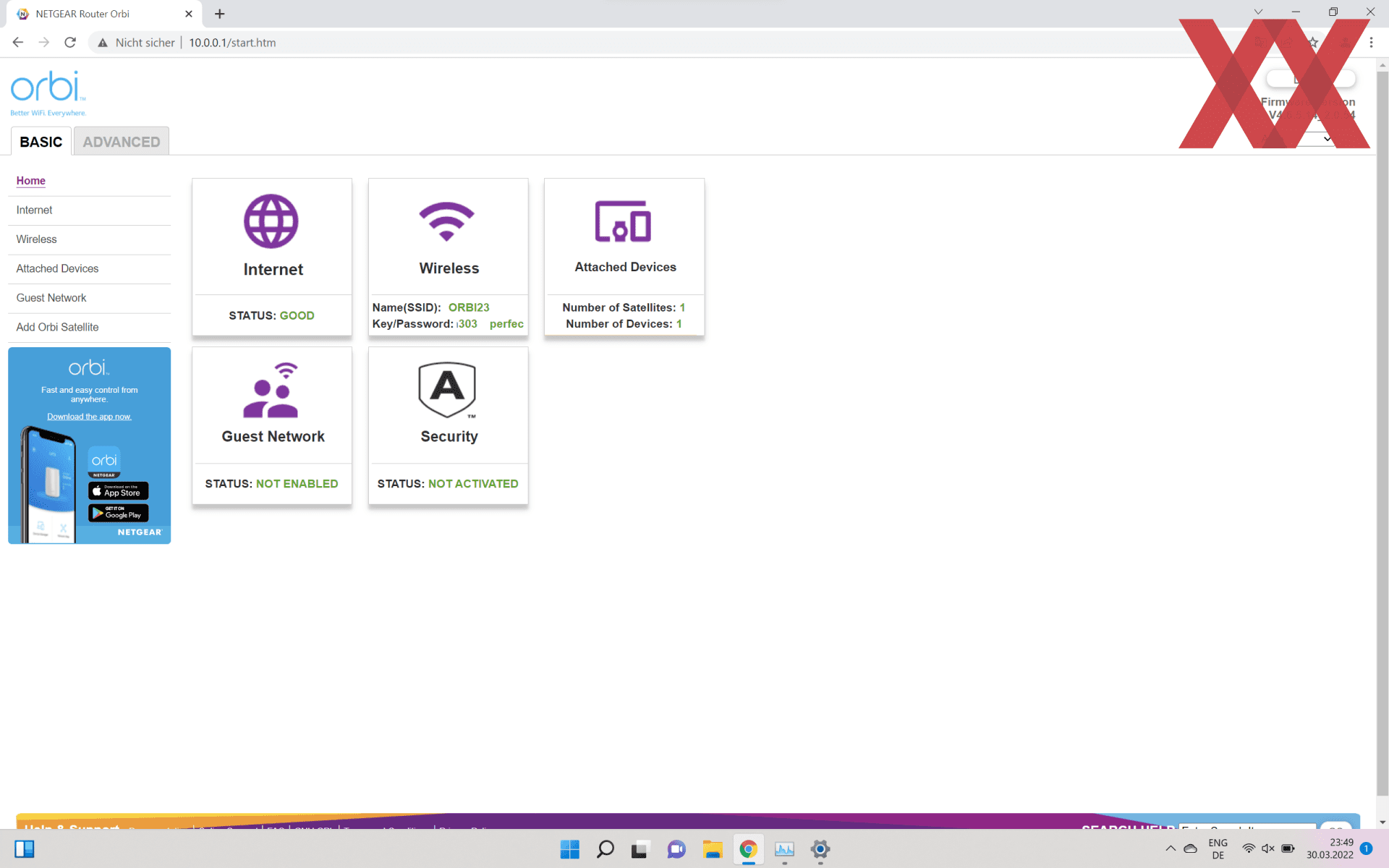Open Task View in taskbar
The height and width of the screenshot is (868, 1389).
coord(640,849)
